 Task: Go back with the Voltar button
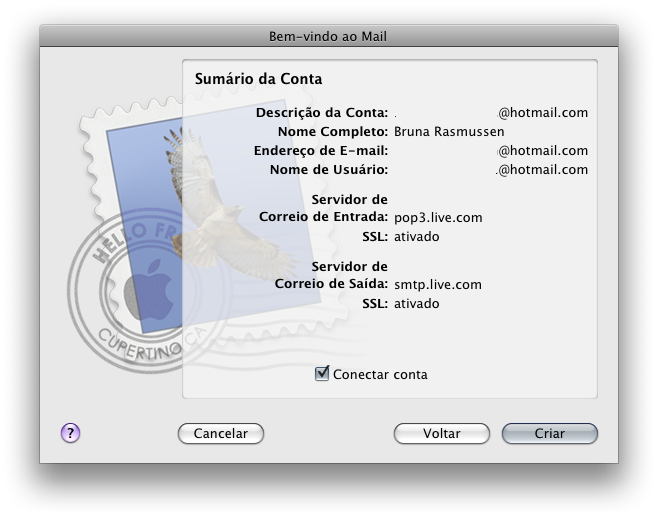tap(441, 433)
